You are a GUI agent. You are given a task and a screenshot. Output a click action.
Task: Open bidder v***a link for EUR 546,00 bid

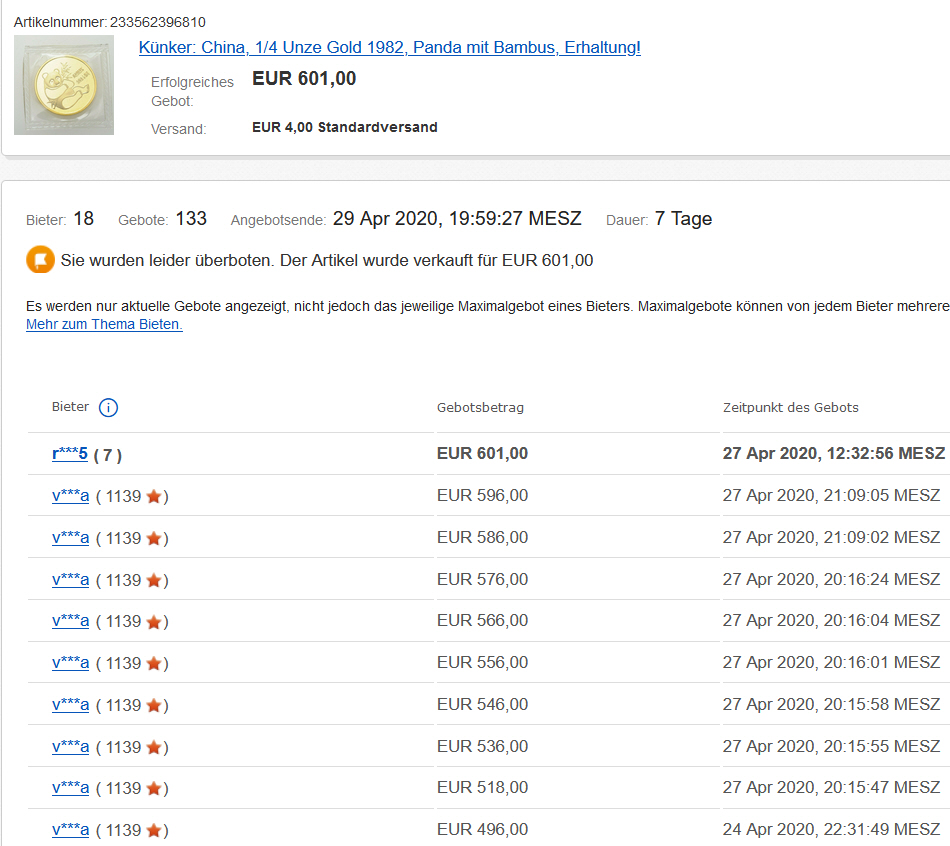[x=70, y=705]
